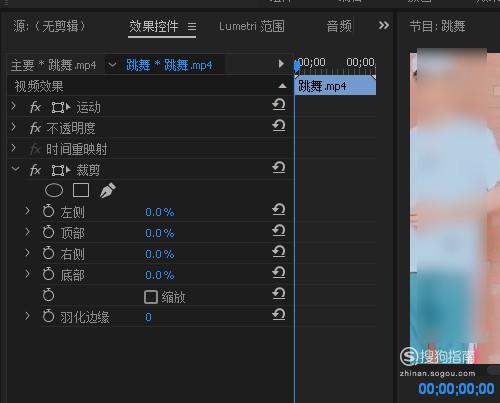
Task: Toggle animation stopwatch for 右侧
Action: (48, 253)
